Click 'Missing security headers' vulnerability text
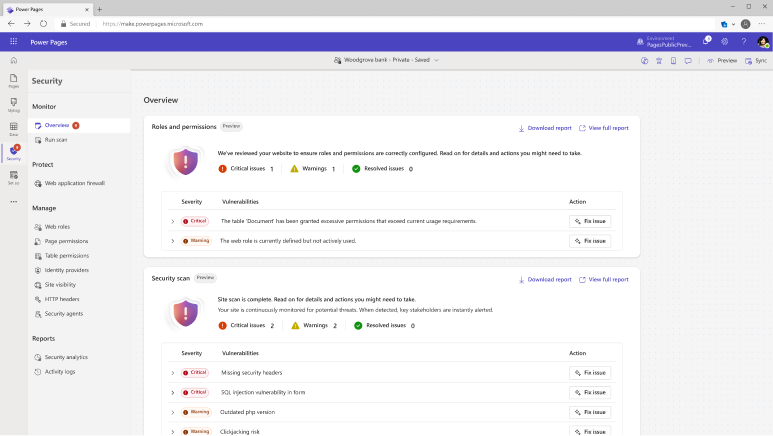 tap(252, 373)
